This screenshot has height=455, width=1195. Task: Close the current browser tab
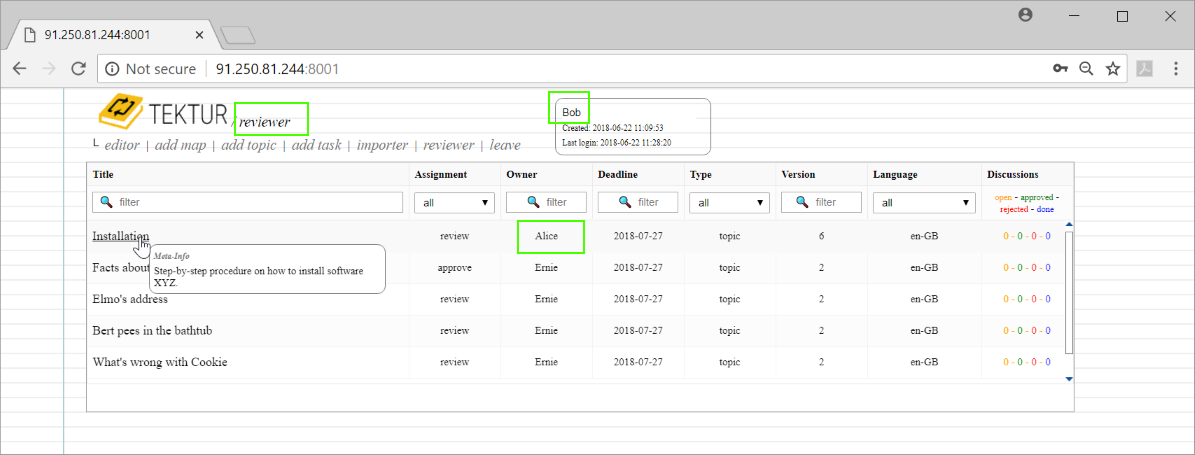tap(200, 34)
